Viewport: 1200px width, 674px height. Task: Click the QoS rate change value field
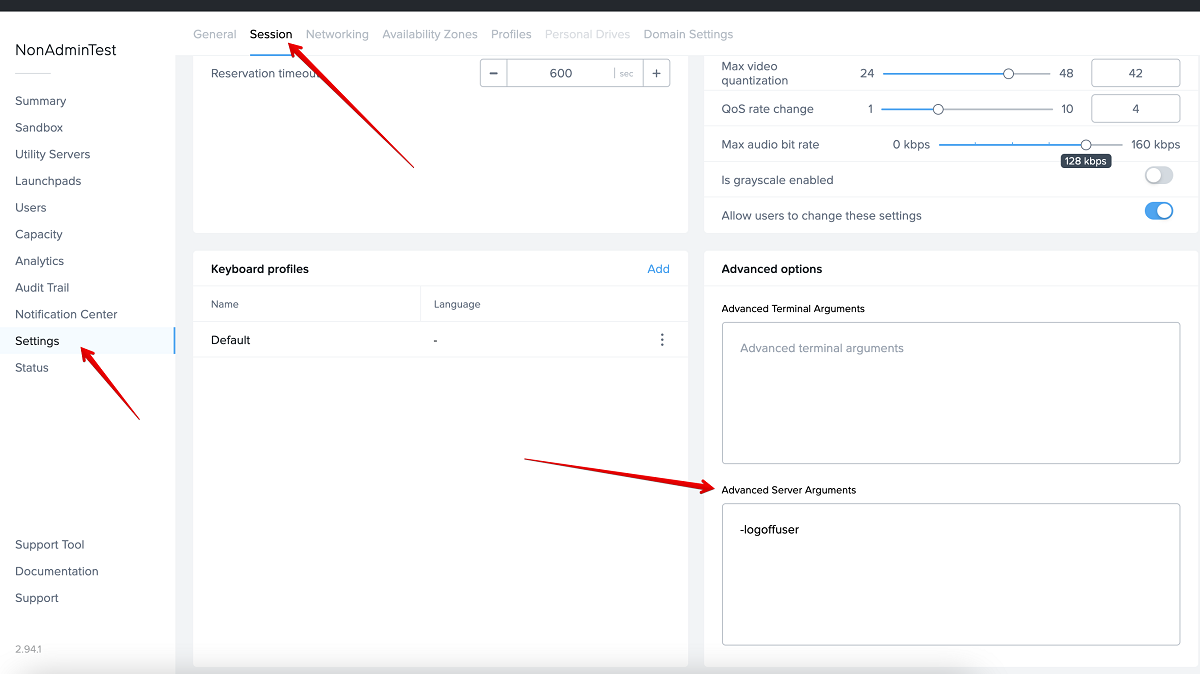(1135, 109)
